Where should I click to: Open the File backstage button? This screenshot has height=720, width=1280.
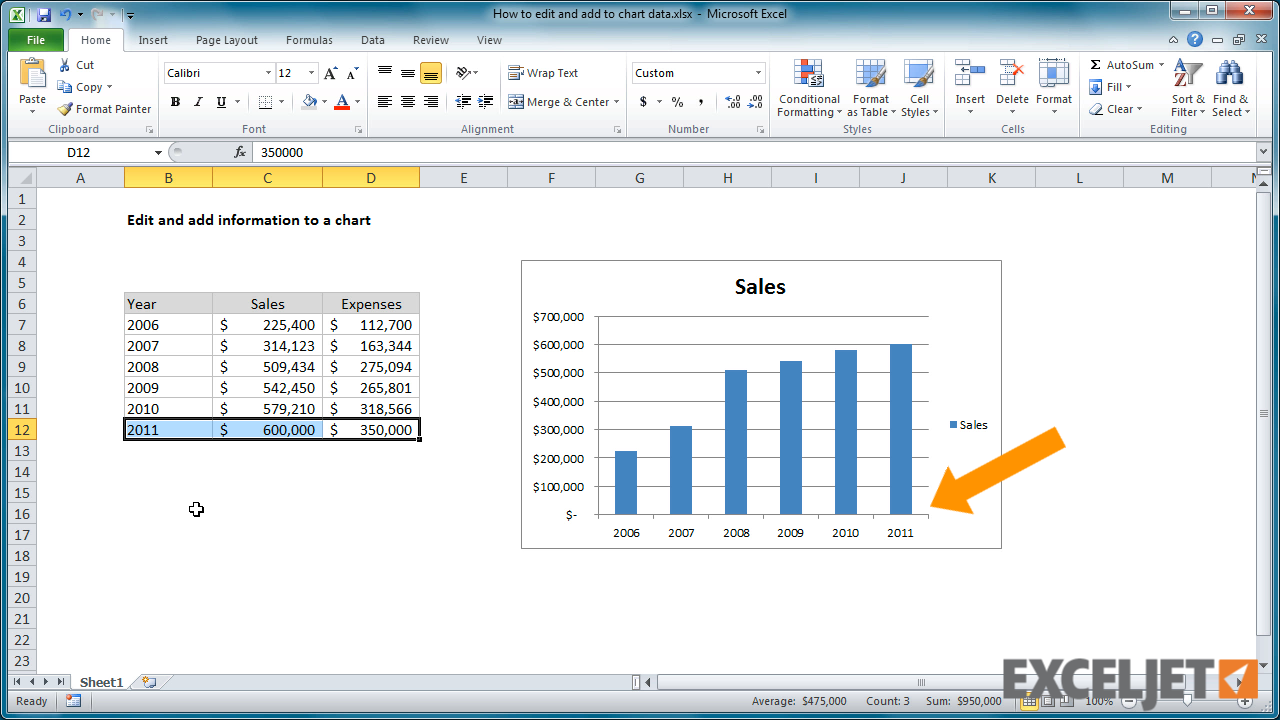pyautogui.click(x=36, y=40)
